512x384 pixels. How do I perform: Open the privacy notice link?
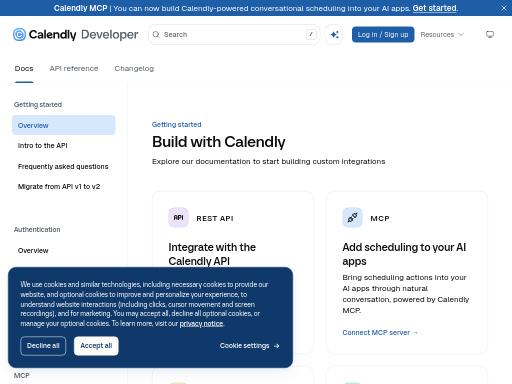coord(201,324)
